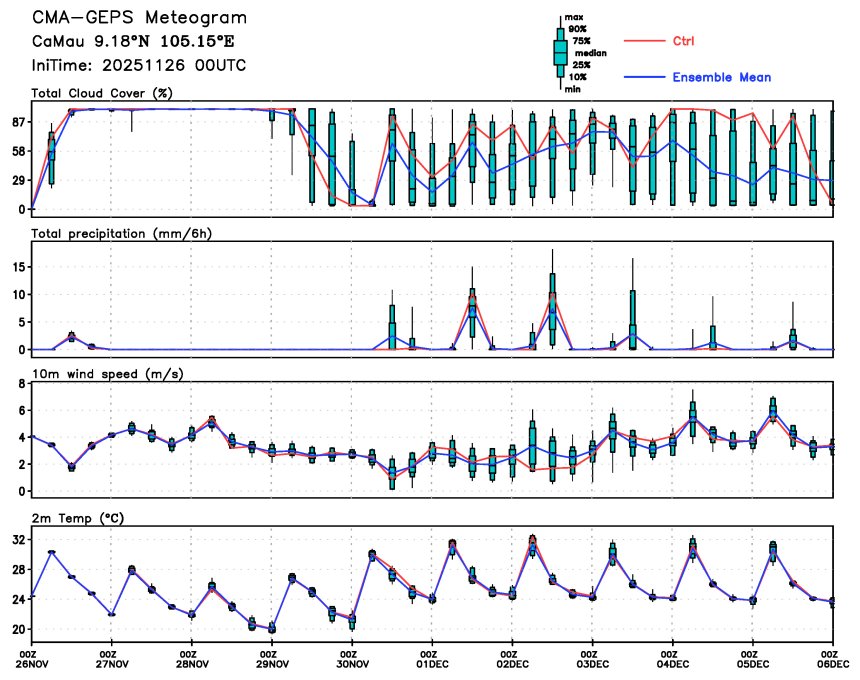Click the 24 tick on temperature axis
Viewport: 860px width, 680px height.
19,599
